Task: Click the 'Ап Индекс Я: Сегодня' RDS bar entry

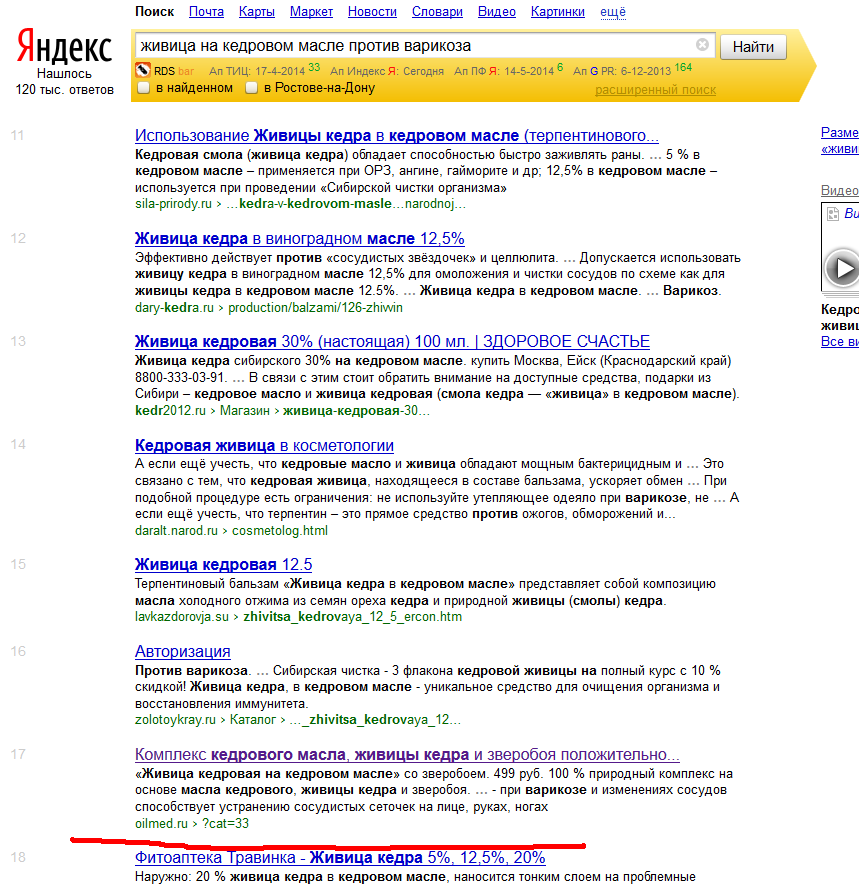Action: coord(387,71)
